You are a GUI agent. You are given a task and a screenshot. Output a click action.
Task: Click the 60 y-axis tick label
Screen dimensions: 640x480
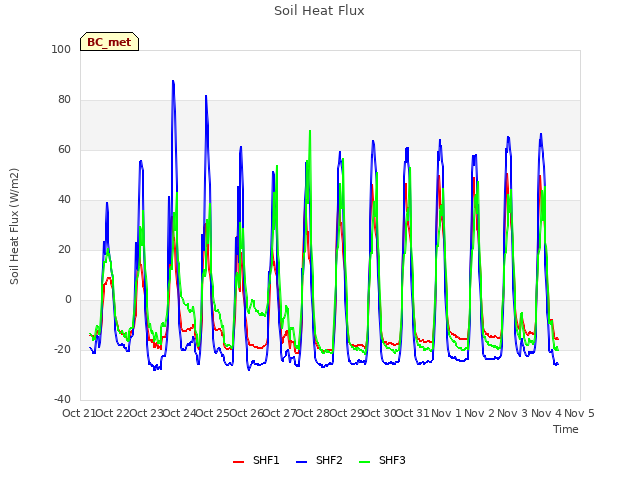pos(64,149)
